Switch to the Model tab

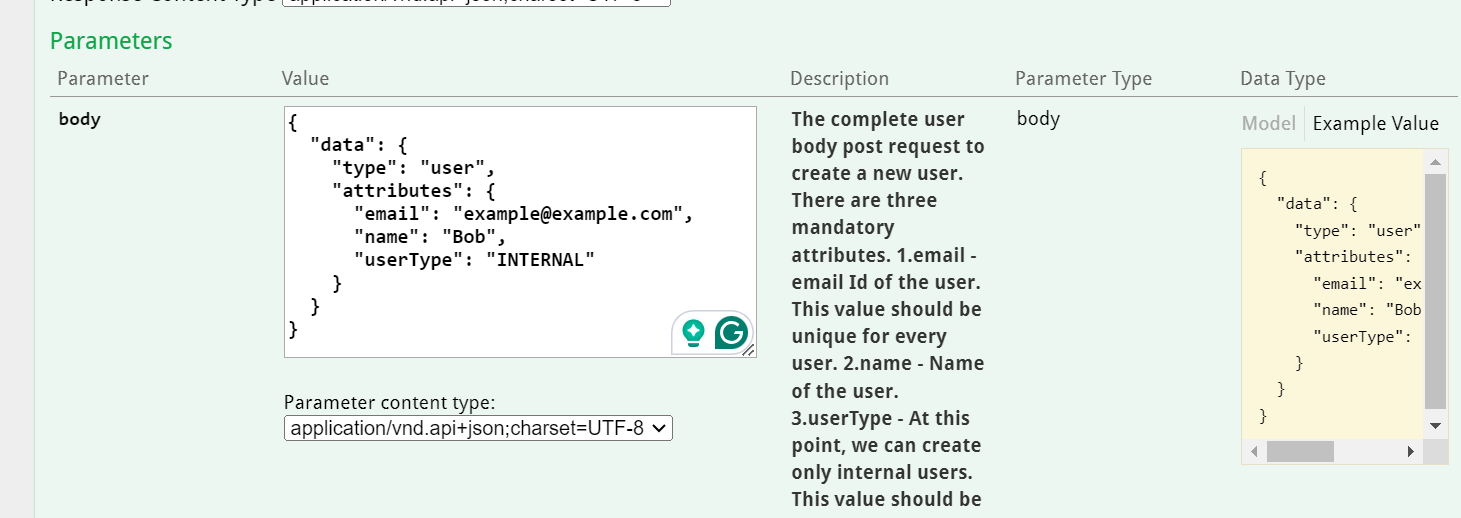pyautogui.click(x=1268, y=124)
